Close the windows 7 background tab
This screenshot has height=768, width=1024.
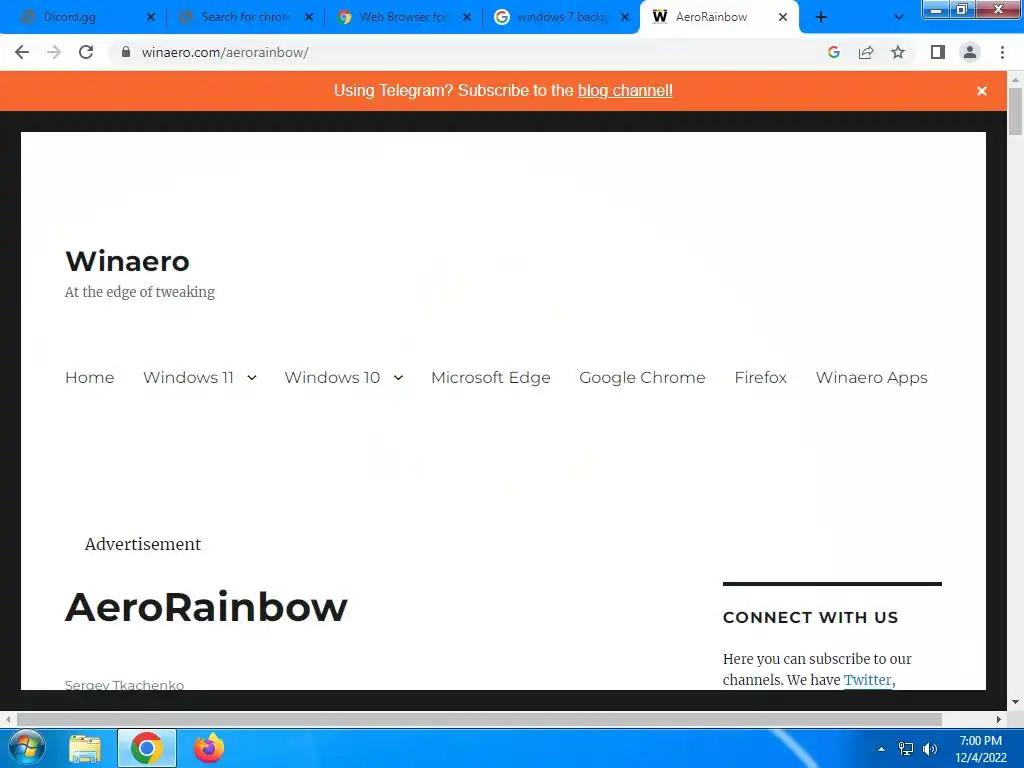pos(625,18)
